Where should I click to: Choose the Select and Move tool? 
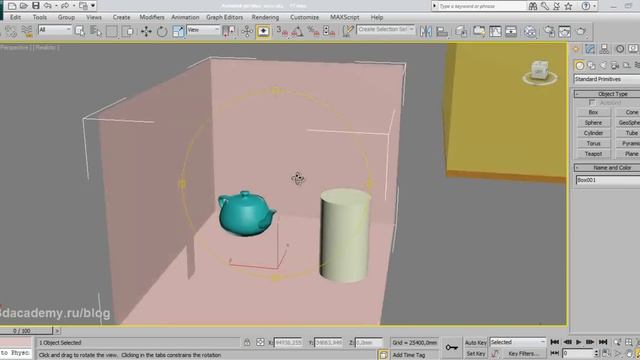click(x=146, y=31)
